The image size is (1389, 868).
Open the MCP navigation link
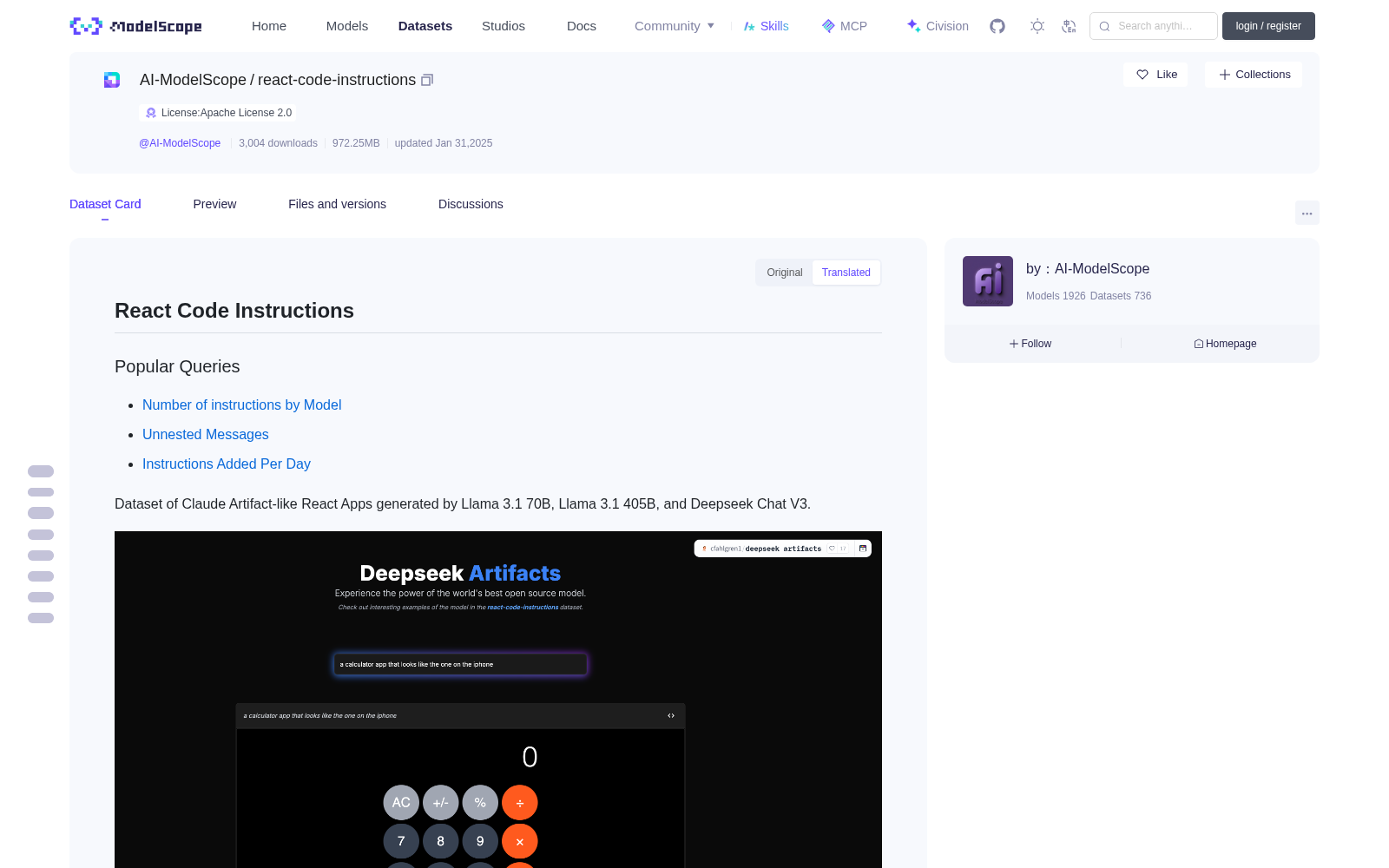click(845, 26)
